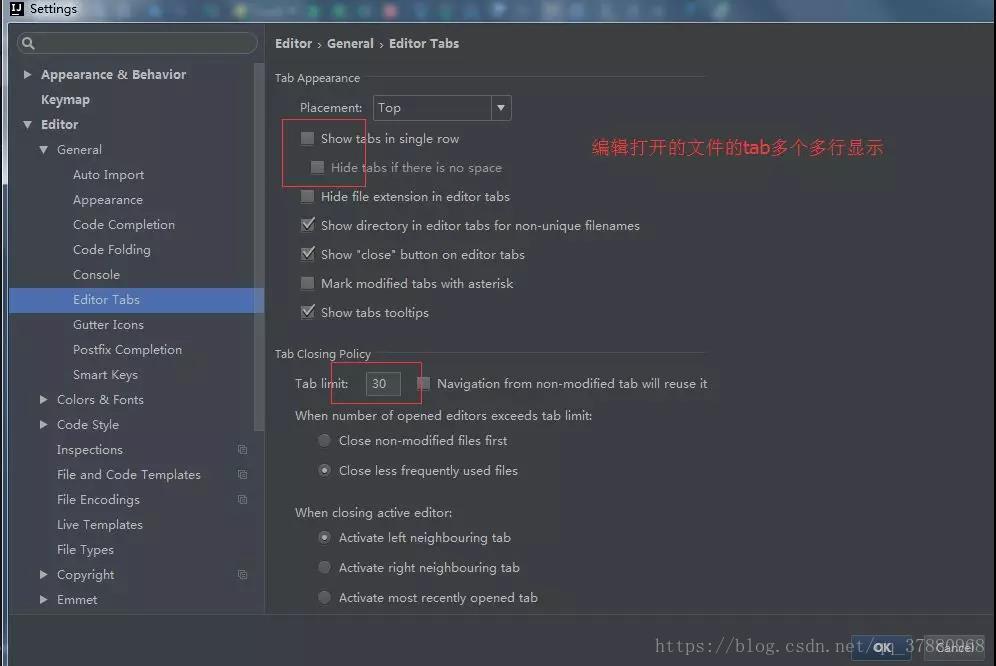This screenshot has width=996, height=666.
Task: Click the IntelliJ logo icon in title bar
Action: click(17, 9)
